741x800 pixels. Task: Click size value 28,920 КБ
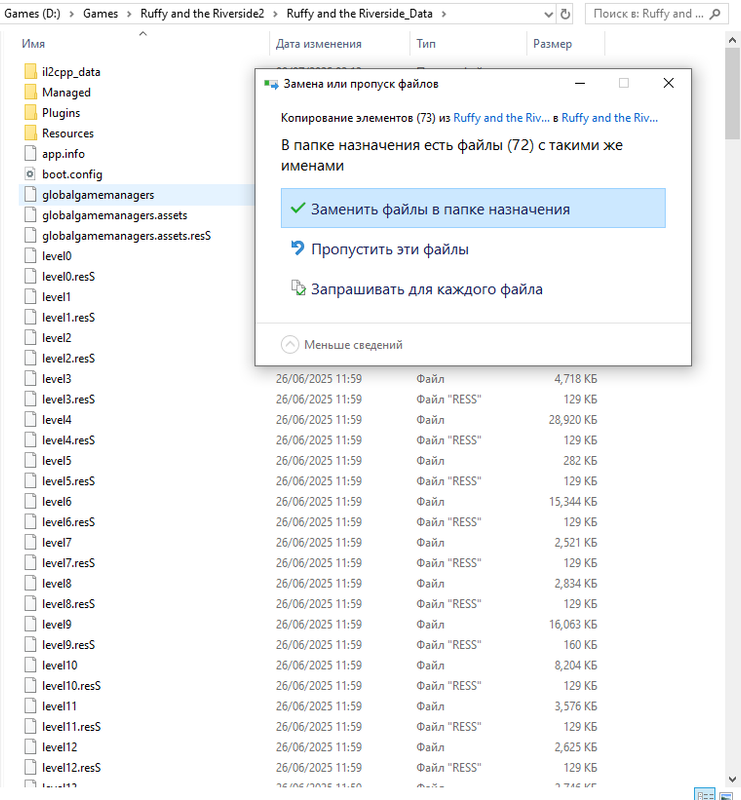click(573, 419)
